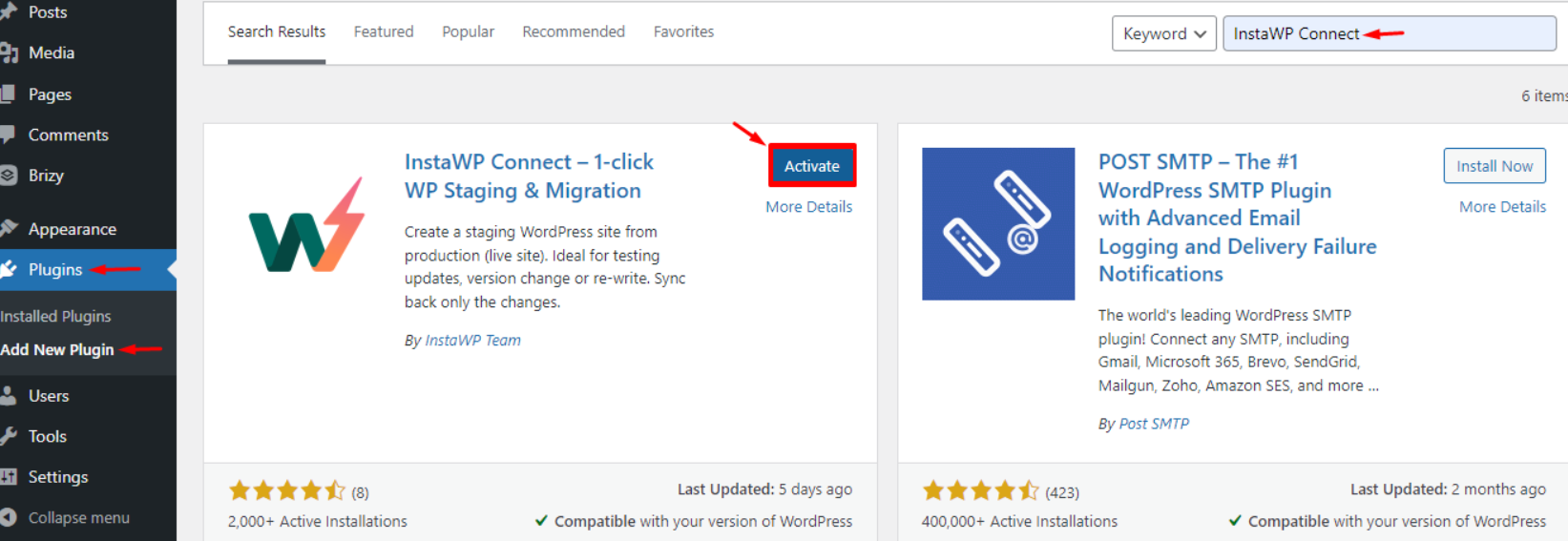1568x541 pixels.
Task: Click the Collapse menu arrow icon
Action: (9, 517)
